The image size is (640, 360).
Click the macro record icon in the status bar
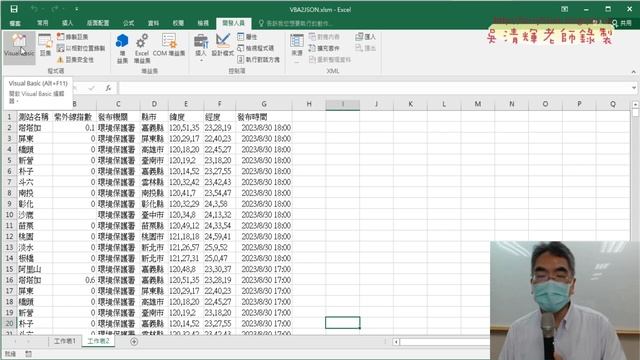(x=28, y=354)
